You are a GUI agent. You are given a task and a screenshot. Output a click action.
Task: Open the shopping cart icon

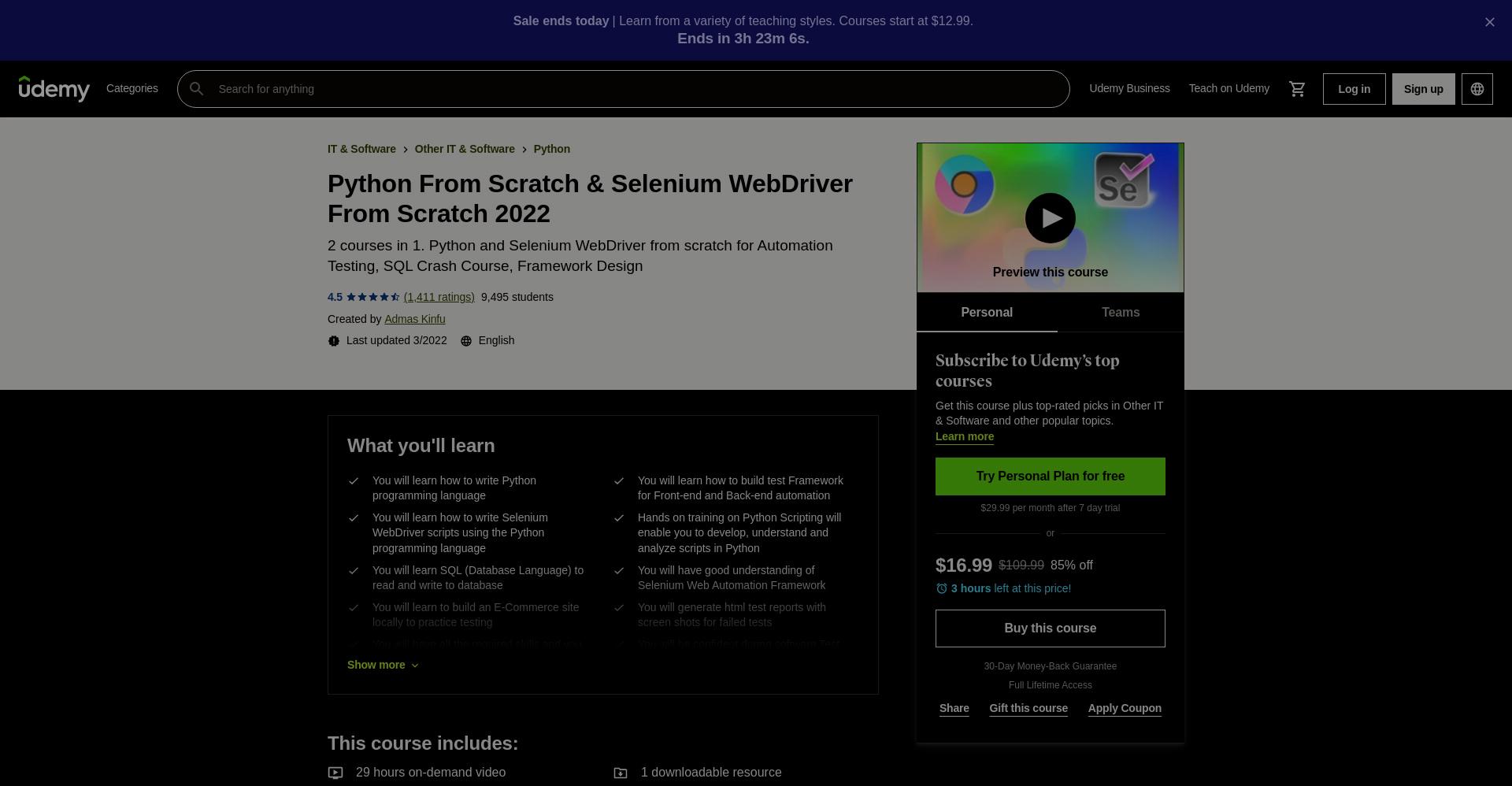click(1297, 89)
